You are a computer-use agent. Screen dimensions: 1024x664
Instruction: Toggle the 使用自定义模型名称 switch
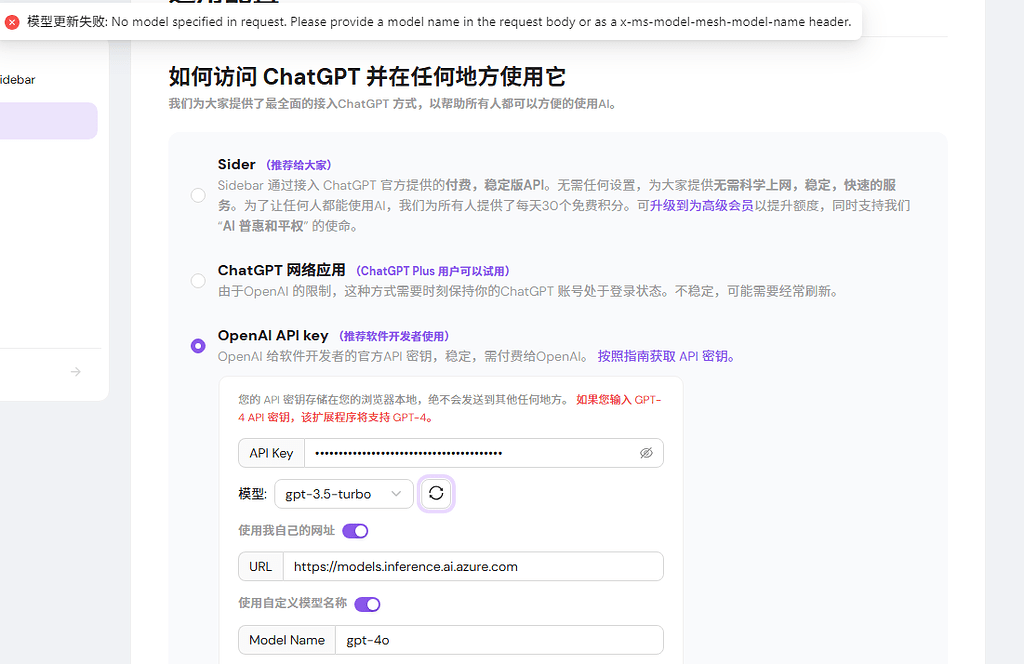click(x=367, y=604)
